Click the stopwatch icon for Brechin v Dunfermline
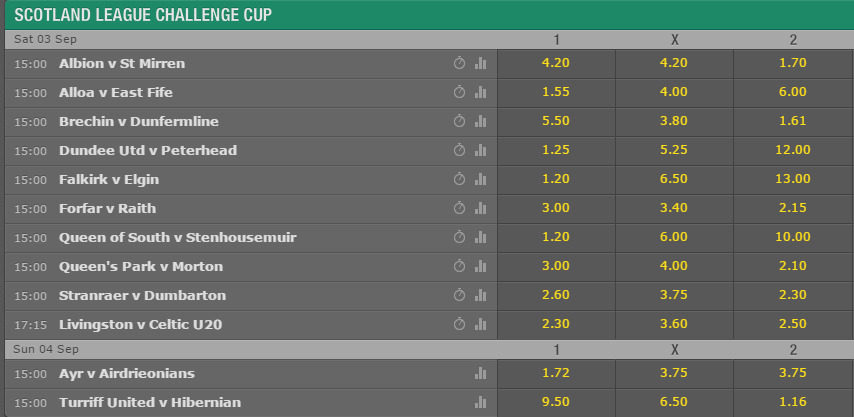This screenshot has height=417, width=854. (x=459, y=121)
